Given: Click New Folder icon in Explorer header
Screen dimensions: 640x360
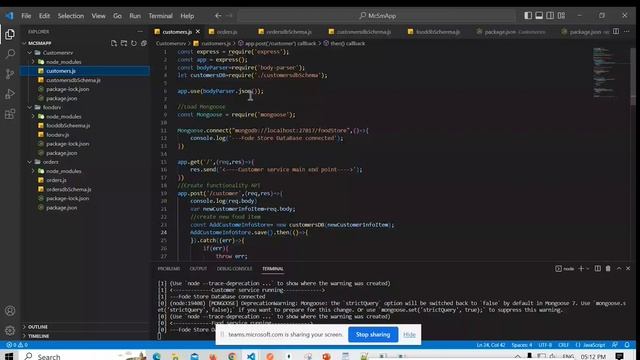Looking at the screenshot, I should coord(124,43).
